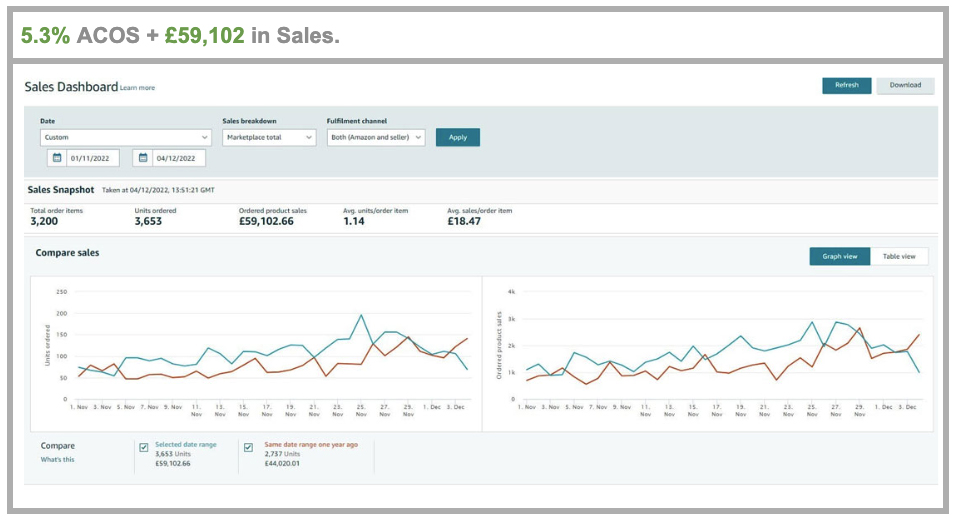Select the Avg. sales/order item value £18.47
Image resolution: width=958 pixels, height=524 pixels.
click(x=465, y=221)
